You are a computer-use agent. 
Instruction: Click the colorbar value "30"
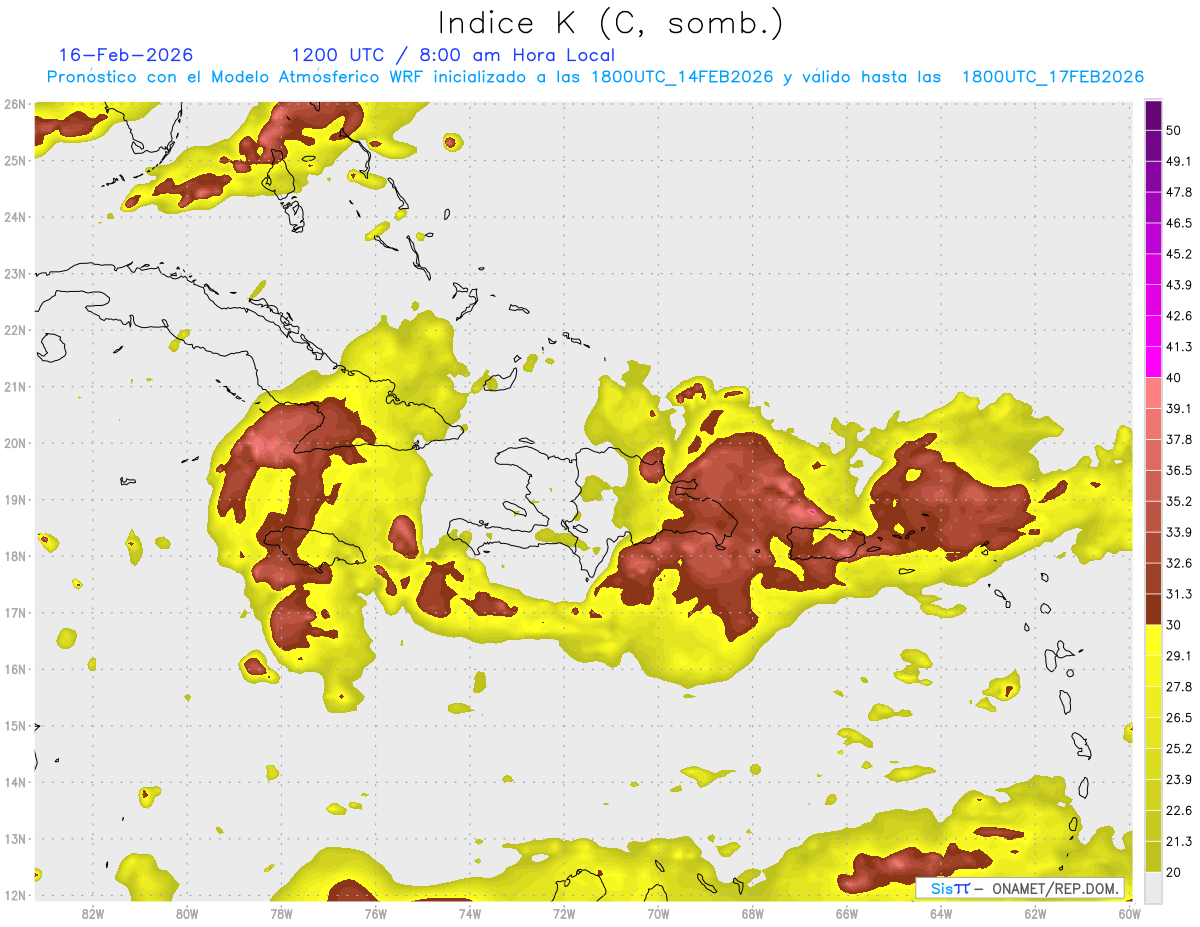[x=1174, y=625]
